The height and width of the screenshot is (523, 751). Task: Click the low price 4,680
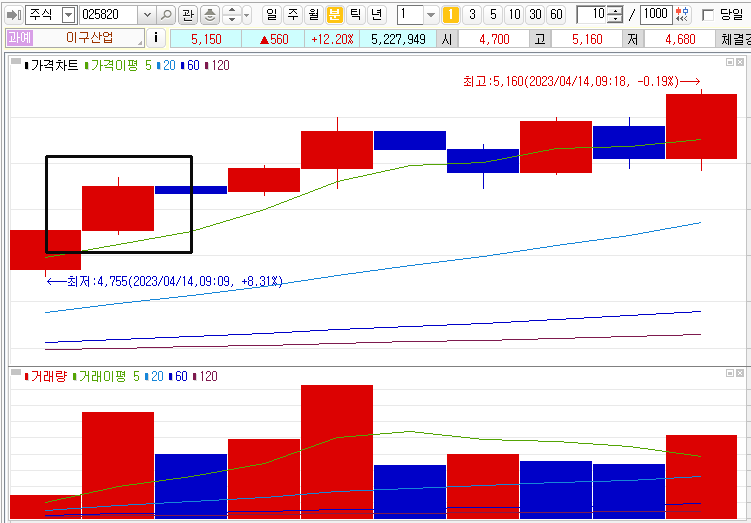click(x=680, y=39)
